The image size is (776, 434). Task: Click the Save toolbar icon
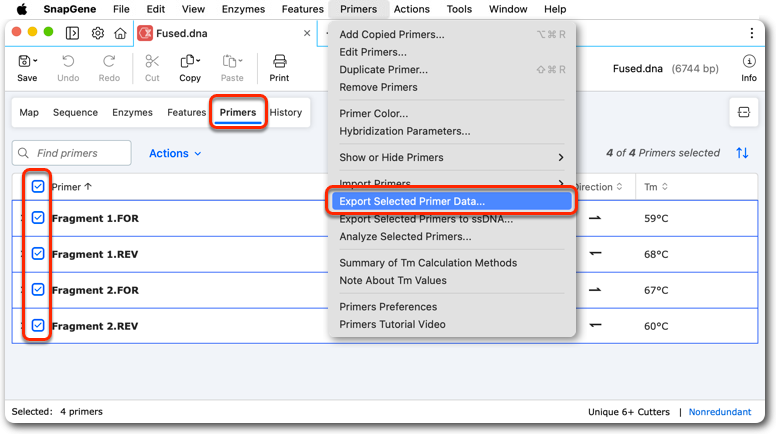coord(24,61)
